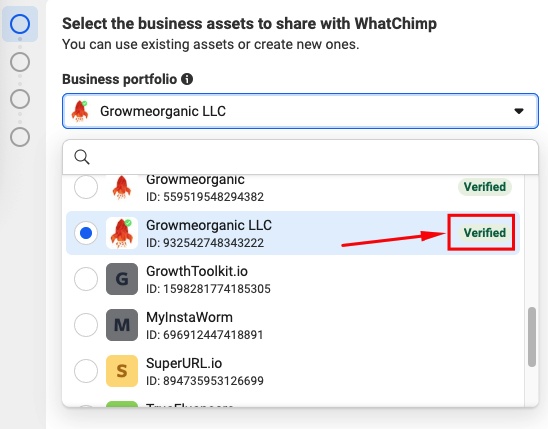This screenshot has height=429, width=548.
Task: Click the portfolio list scrollbar thumb
Action: 532,337
